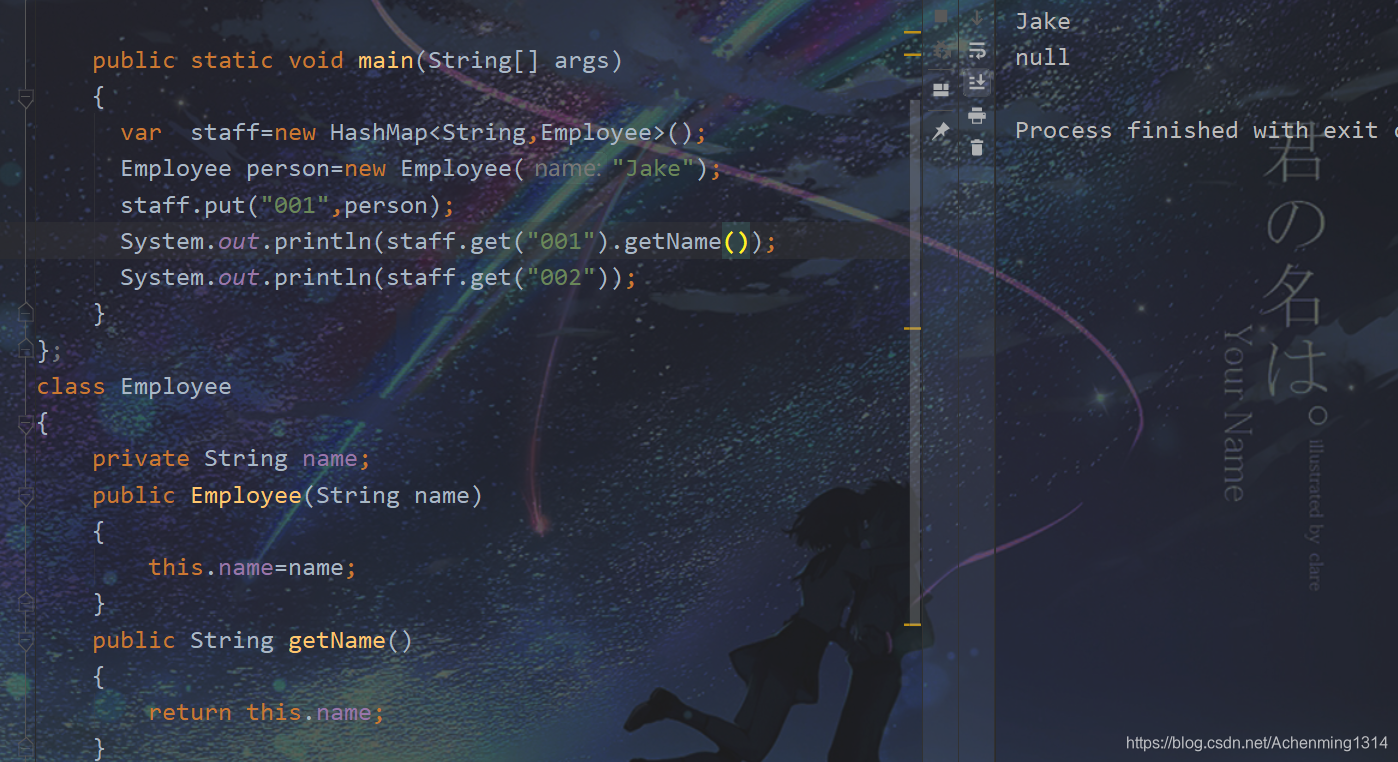
Task: Click the 'var' keyword
Action: (141, 132)
